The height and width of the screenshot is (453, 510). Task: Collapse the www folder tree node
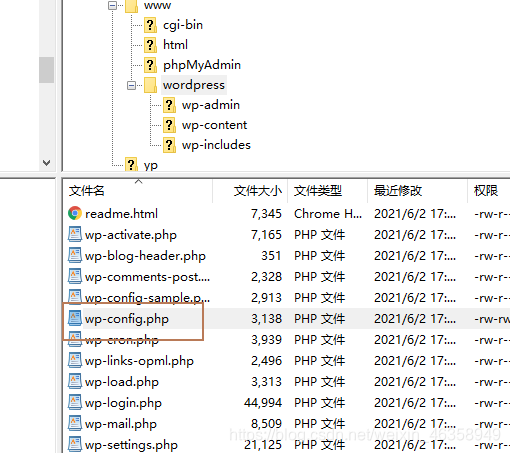tap(113, 6)
